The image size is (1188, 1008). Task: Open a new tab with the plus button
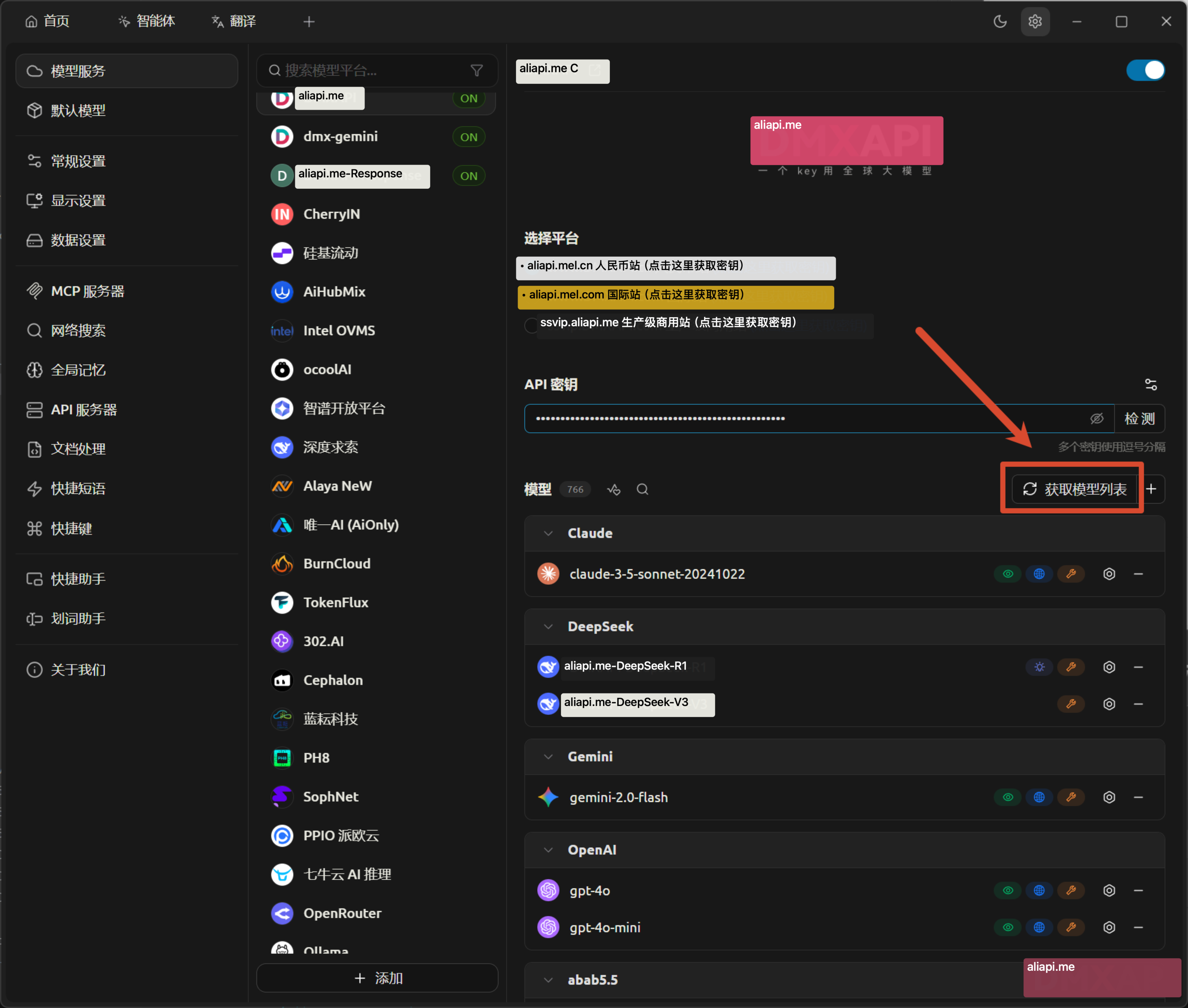[x=309, y=22]
